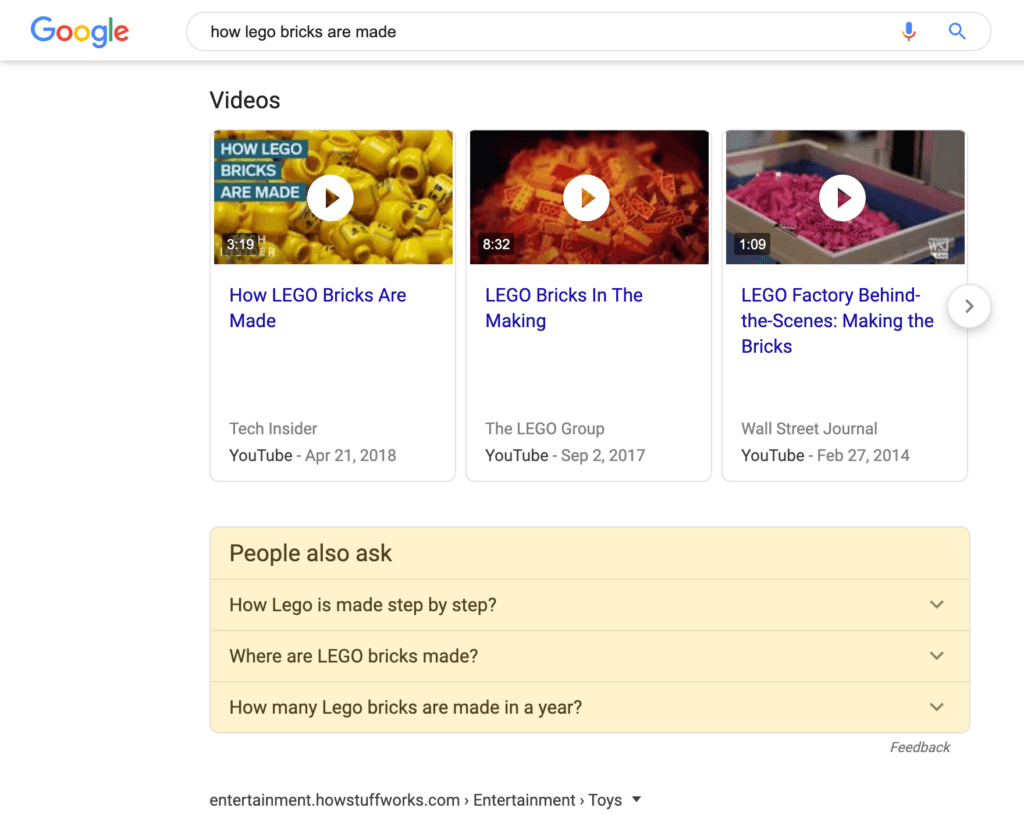Show next videos with carousel arrow
1024x815 pixels.
click(969, 306)
